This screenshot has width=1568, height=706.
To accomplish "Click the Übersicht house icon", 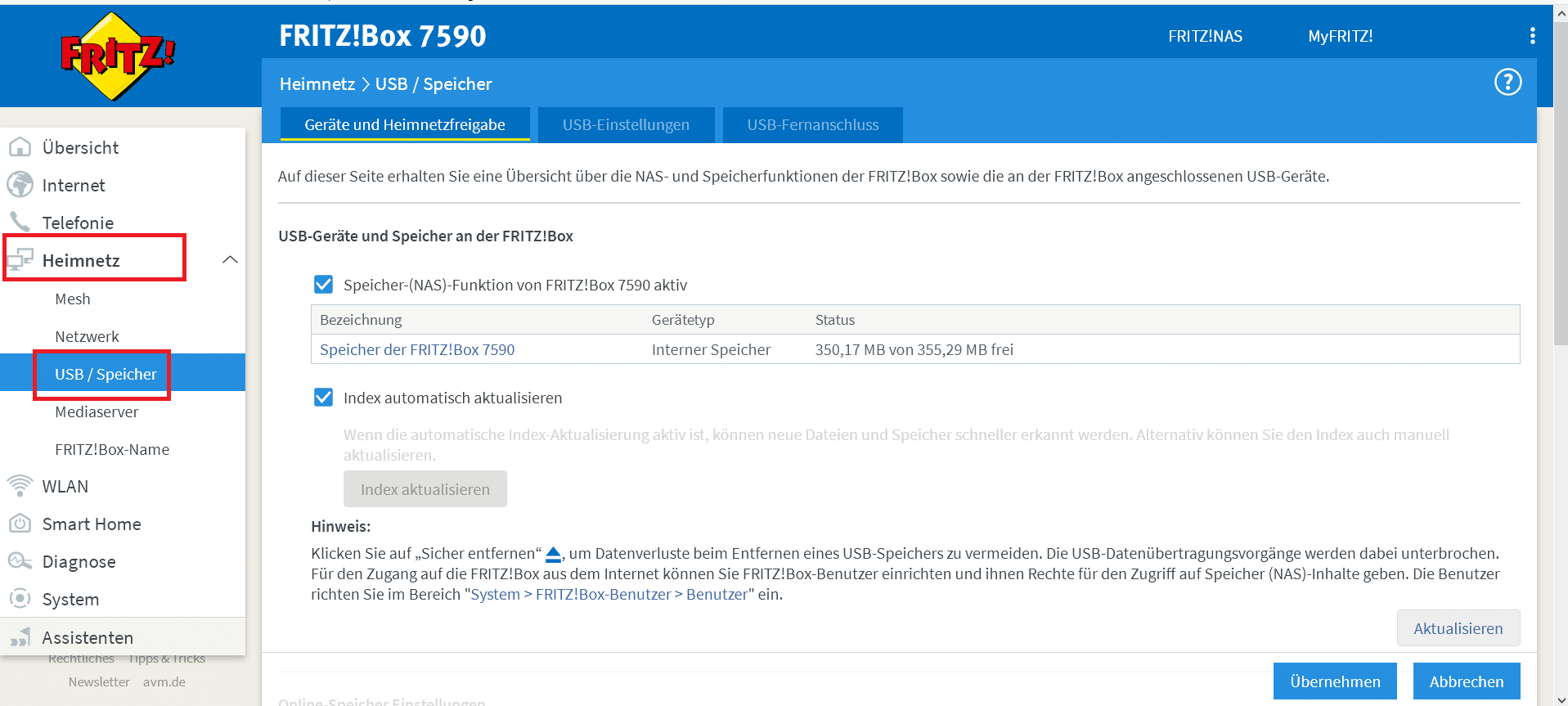I will (20, 147).
